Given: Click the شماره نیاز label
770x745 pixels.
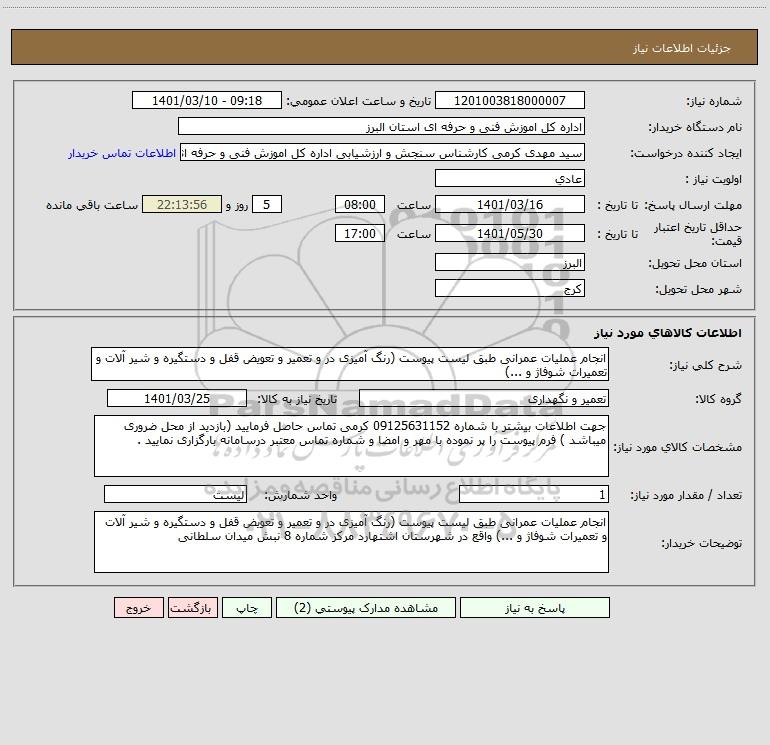Looking at the screenshot, I should point(714,101).
